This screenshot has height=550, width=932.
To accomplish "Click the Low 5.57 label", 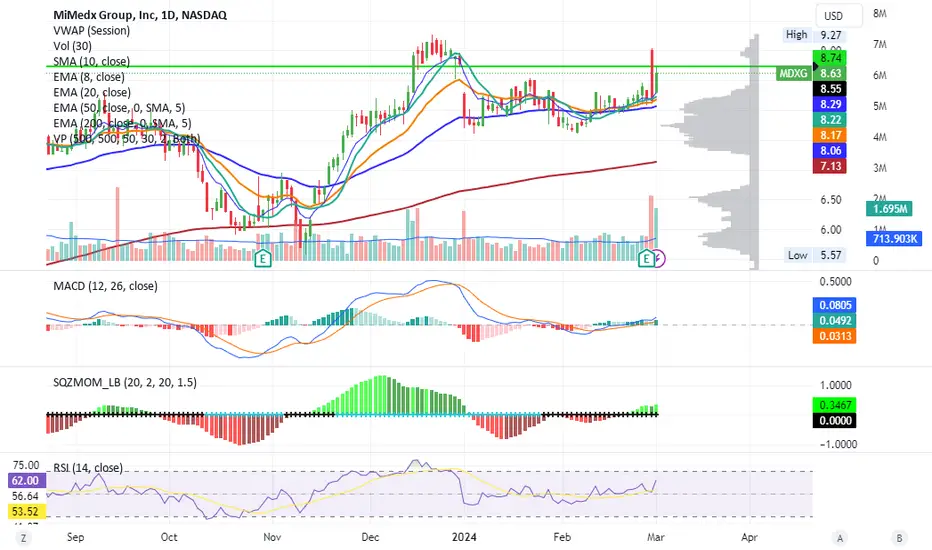I will click(814, 255).
